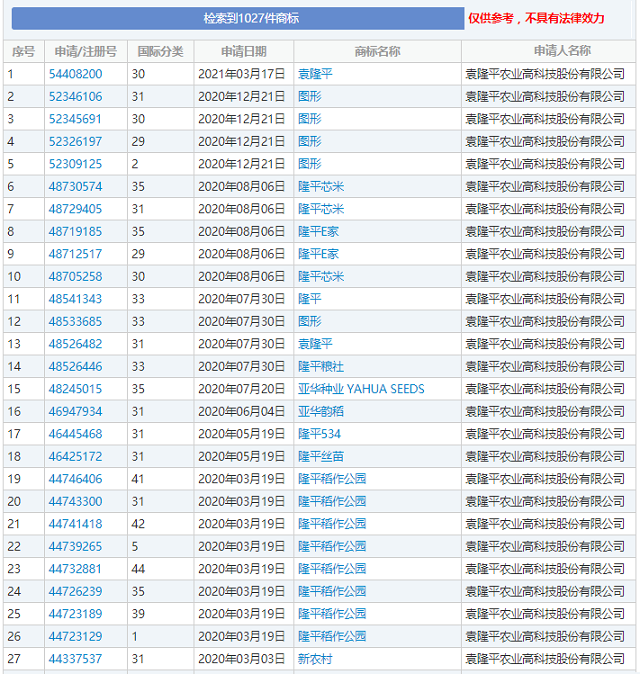Open registration number 46445468
The height and width of the screenshot is (674, 640).
[x=75, y=434]
